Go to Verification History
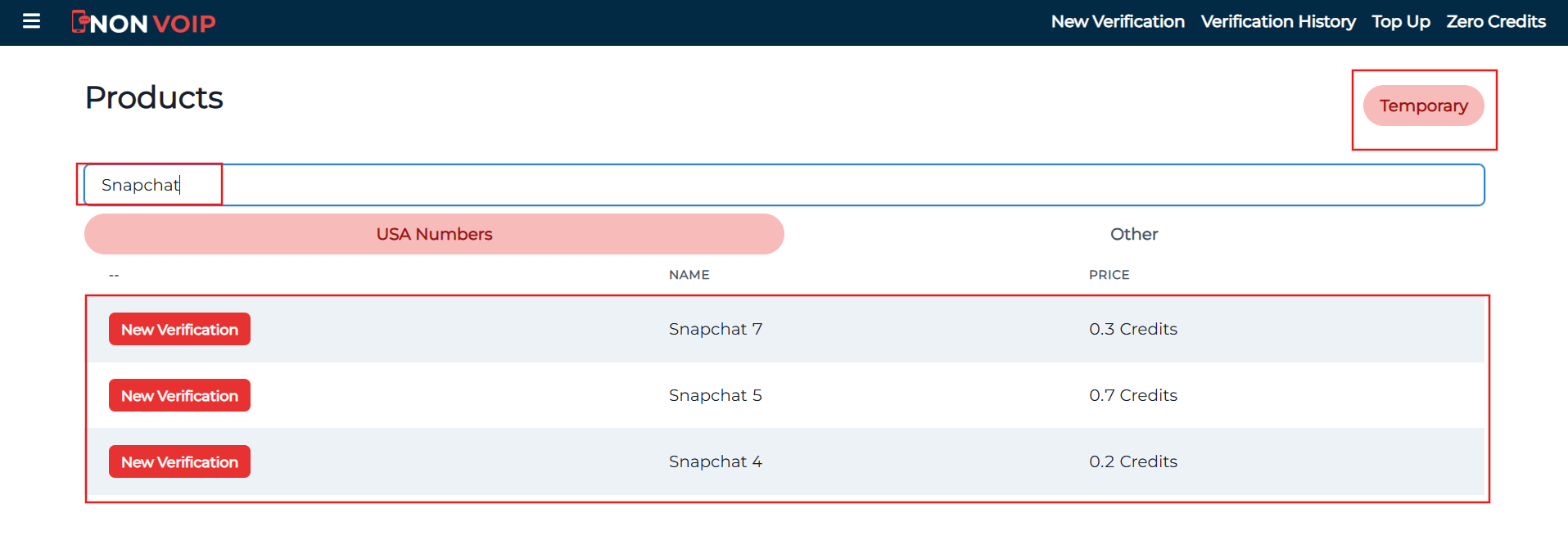1568x558 pixels. pos(1278,22)
